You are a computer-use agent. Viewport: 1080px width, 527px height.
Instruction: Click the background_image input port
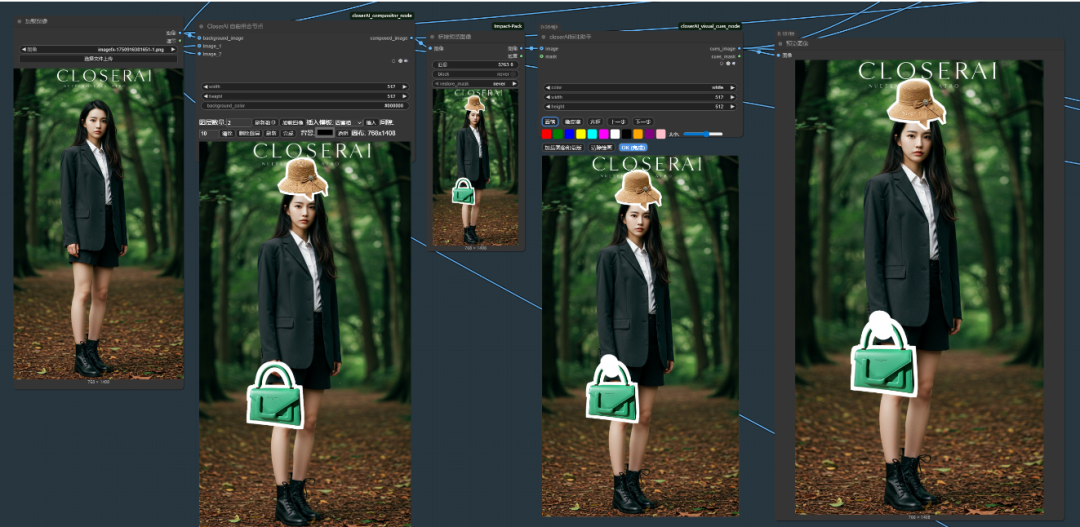199,38
